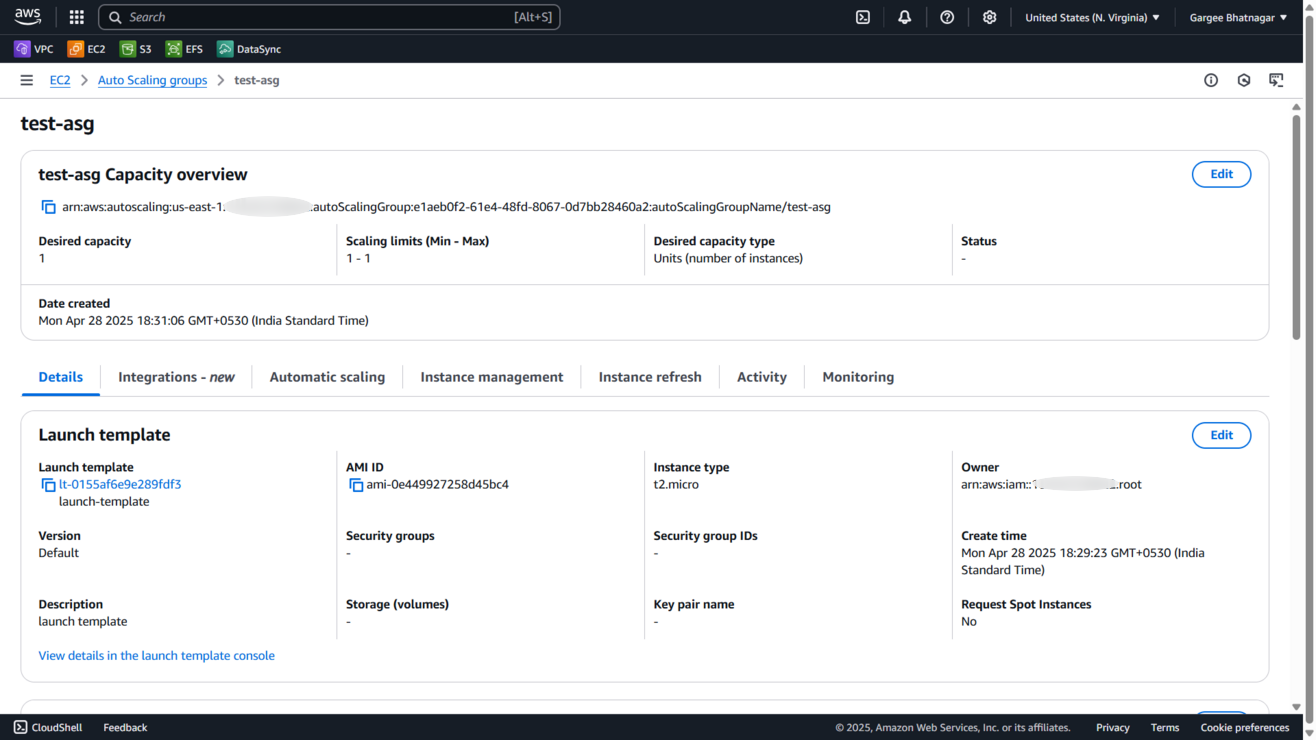Switch to the Automatic scaling tab
This screenshot has width=1316, height=740.
coord(327,377)
